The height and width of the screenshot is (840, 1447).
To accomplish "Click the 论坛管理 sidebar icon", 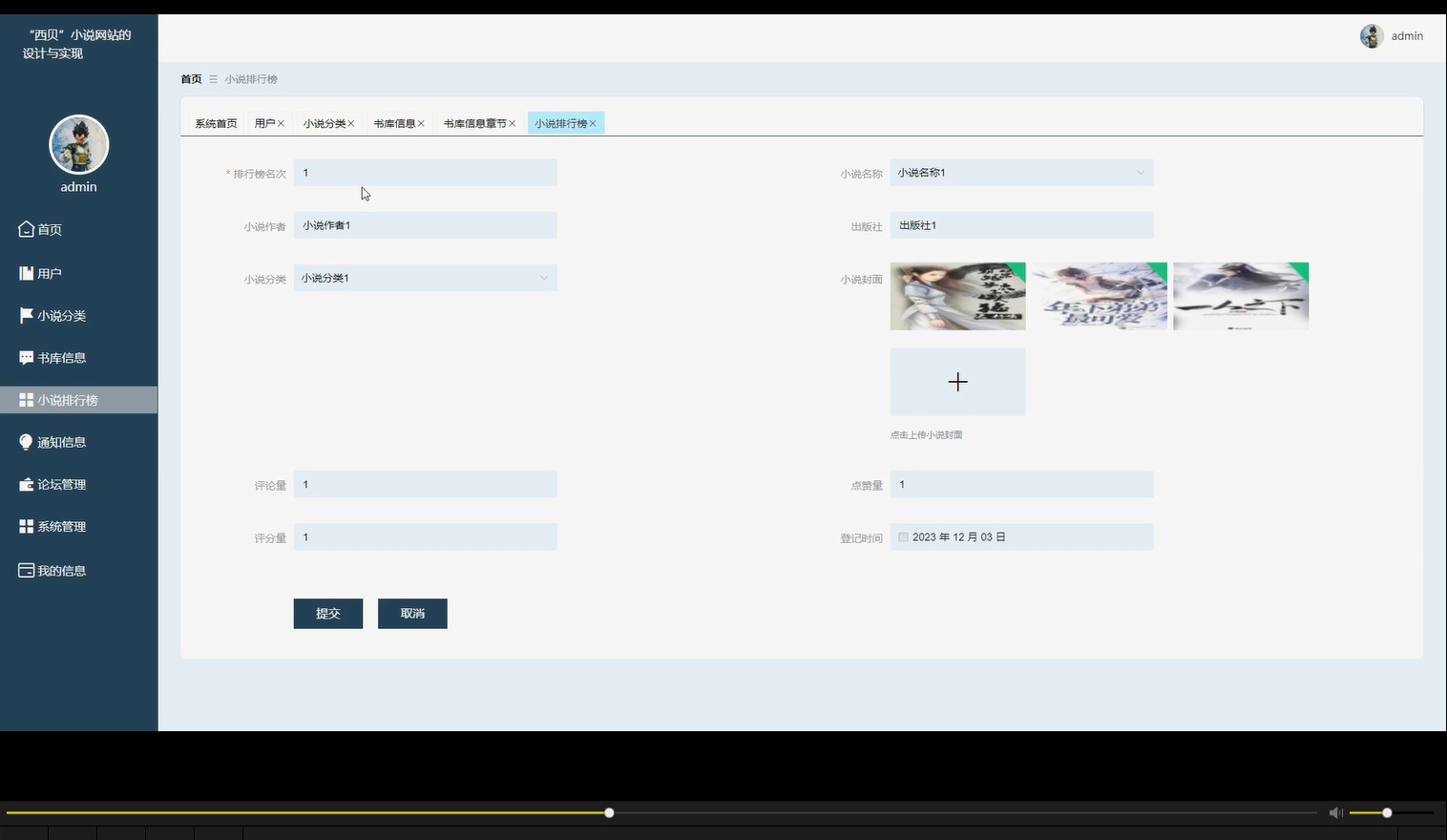I will (26, 484).
